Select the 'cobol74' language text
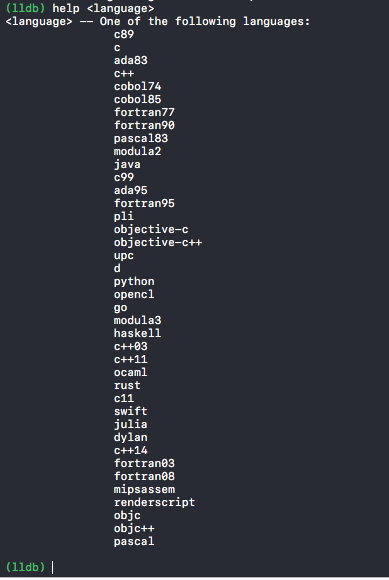389x580 pixels. pos(138,87)
